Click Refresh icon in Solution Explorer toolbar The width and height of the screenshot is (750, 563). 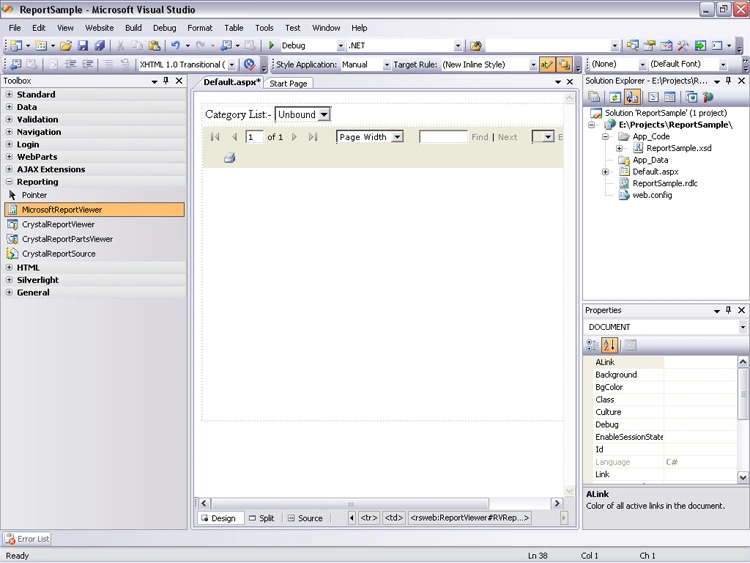coord(615,97)
